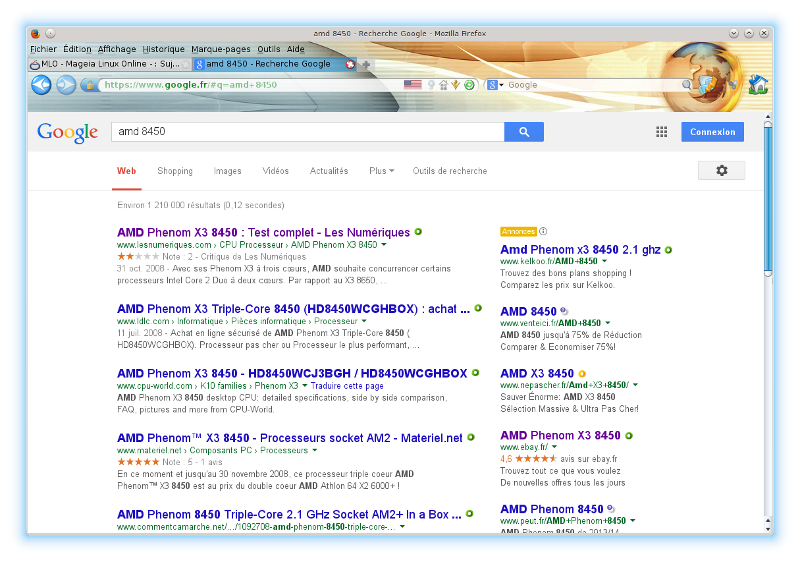Open search engine selector dropdown arrow

tap(502, 85)
